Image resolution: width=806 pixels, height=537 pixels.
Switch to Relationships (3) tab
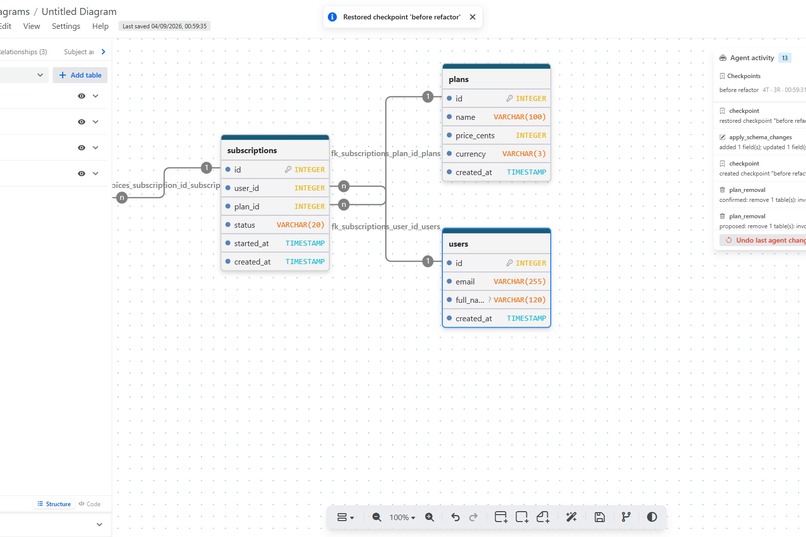pyautogui.click(x=23, y=52)
